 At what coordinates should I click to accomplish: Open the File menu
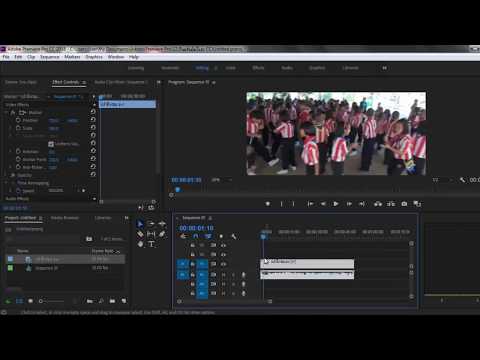tap(6, 57)
